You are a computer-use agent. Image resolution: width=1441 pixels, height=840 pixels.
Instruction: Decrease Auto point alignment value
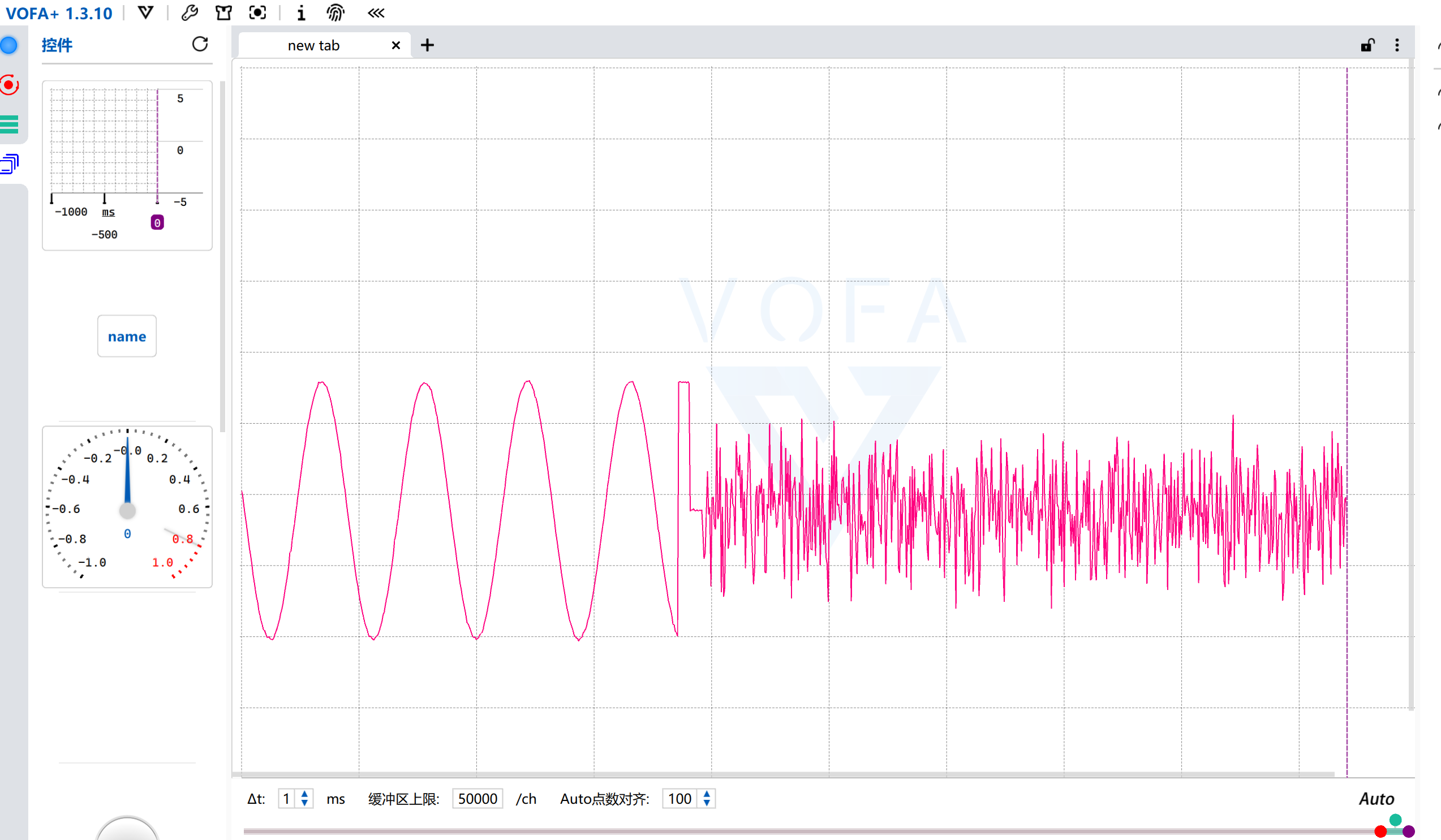coord(707,803)
